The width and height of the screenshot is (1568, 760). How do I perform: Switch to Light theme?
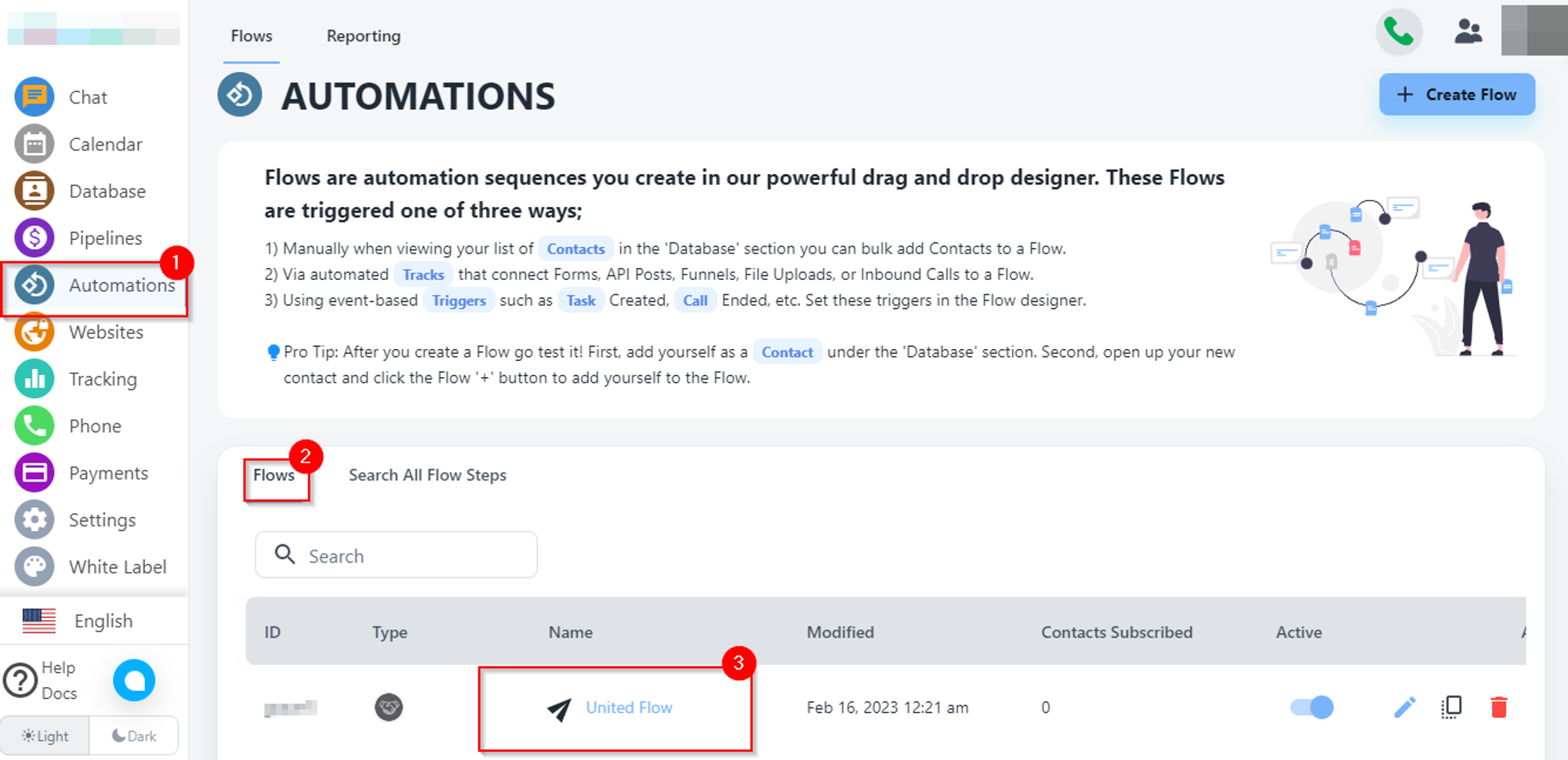(45, 736)
